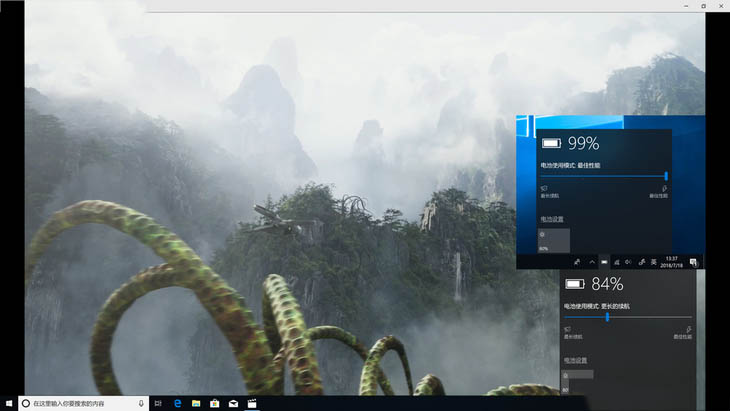Screen dimensions: 730x411
Task: Open the clock showing 13:37
Action: point(671,262)
